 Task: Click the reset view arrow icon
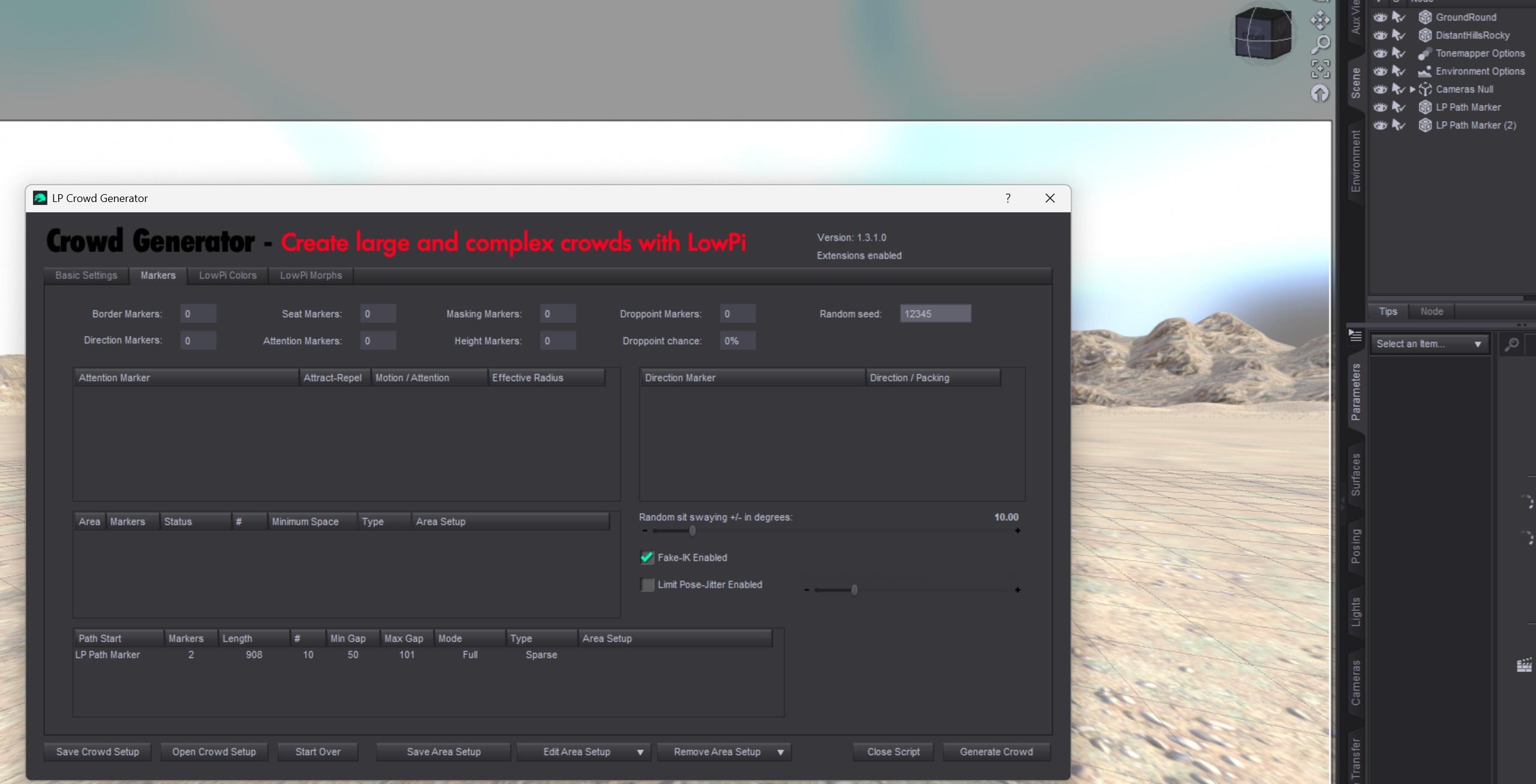click(1320, 94)
